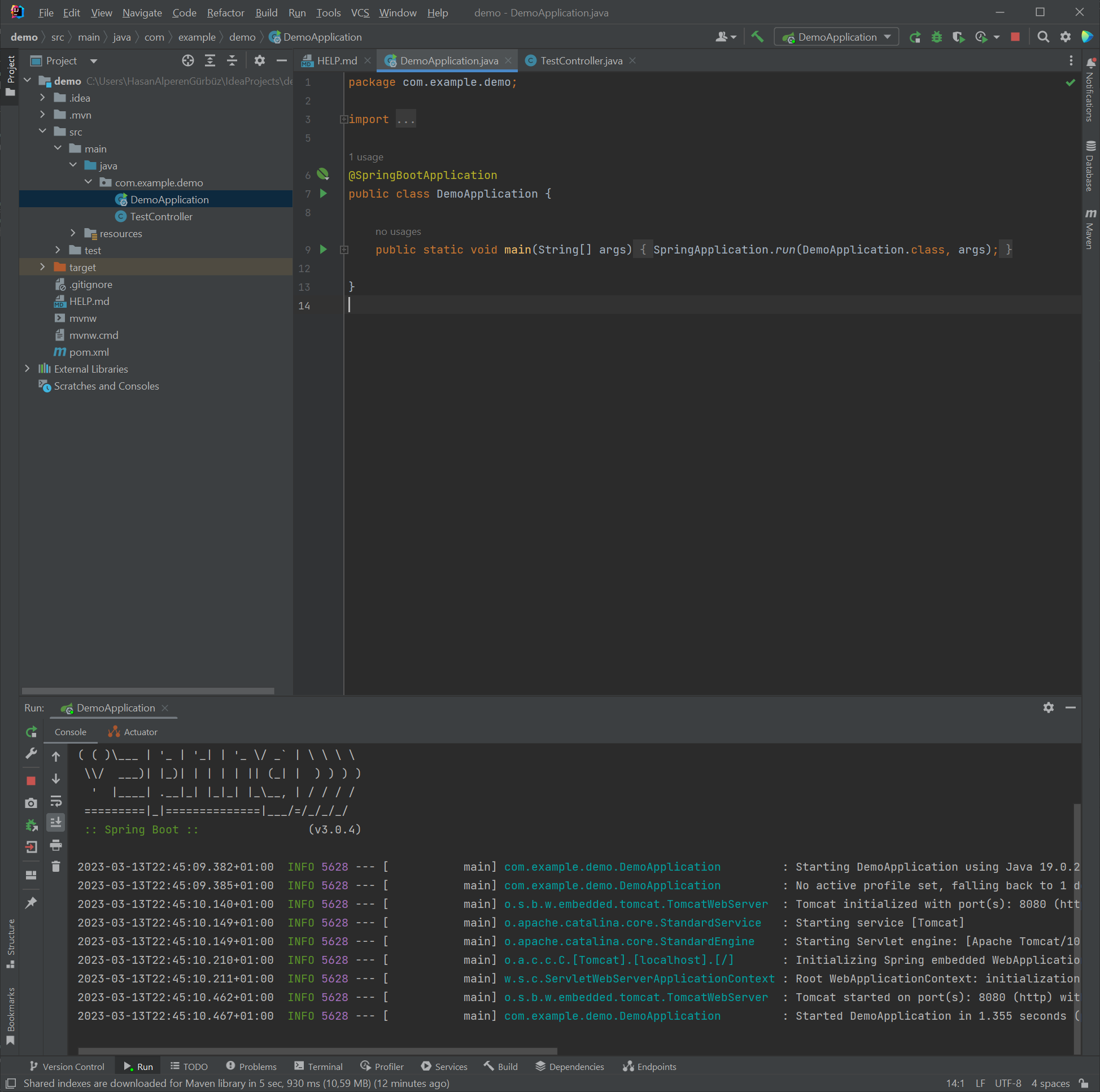
Task: Click the console horizontal scrollbar
Action: (318, 1051)
